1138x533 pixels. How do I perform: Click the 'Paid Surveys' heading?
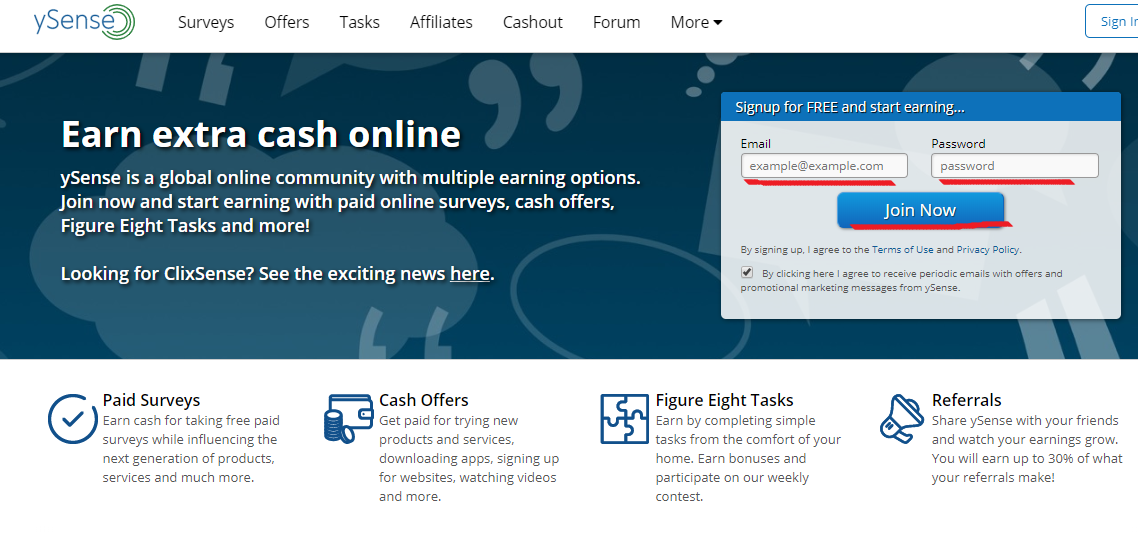pos(151,400)
